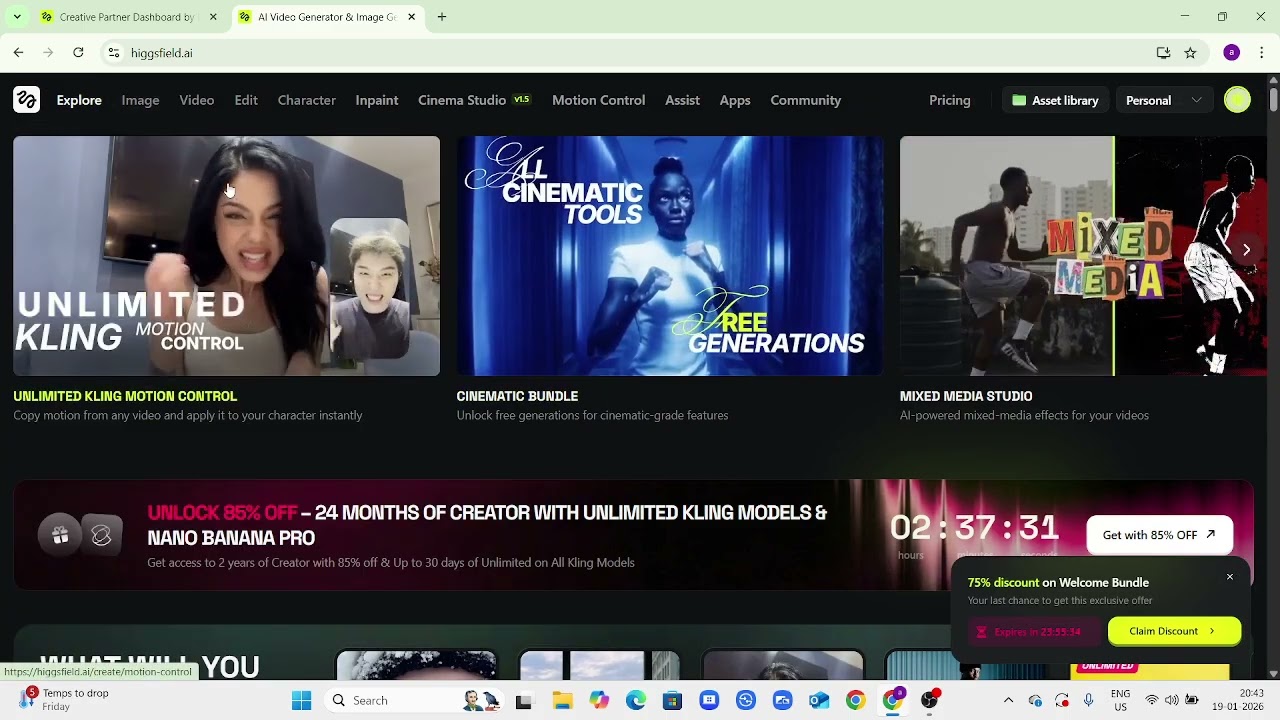The image size is (1280, 720).
Task: Click the 'UNLIMITED KLING MOTION CONTROL' title
Action: point(125,396)
